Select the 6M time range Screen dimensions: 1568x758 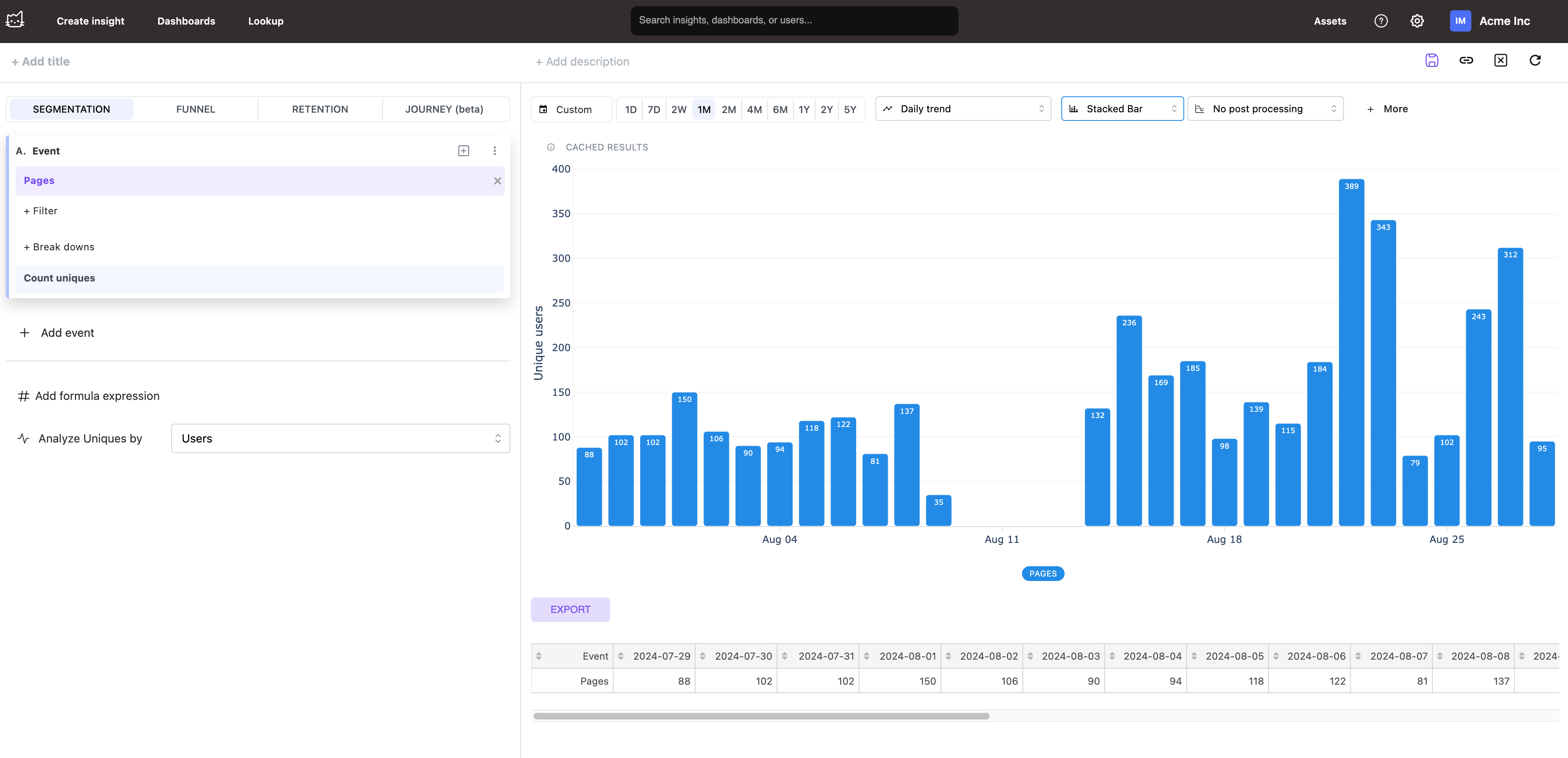[780, 109]
